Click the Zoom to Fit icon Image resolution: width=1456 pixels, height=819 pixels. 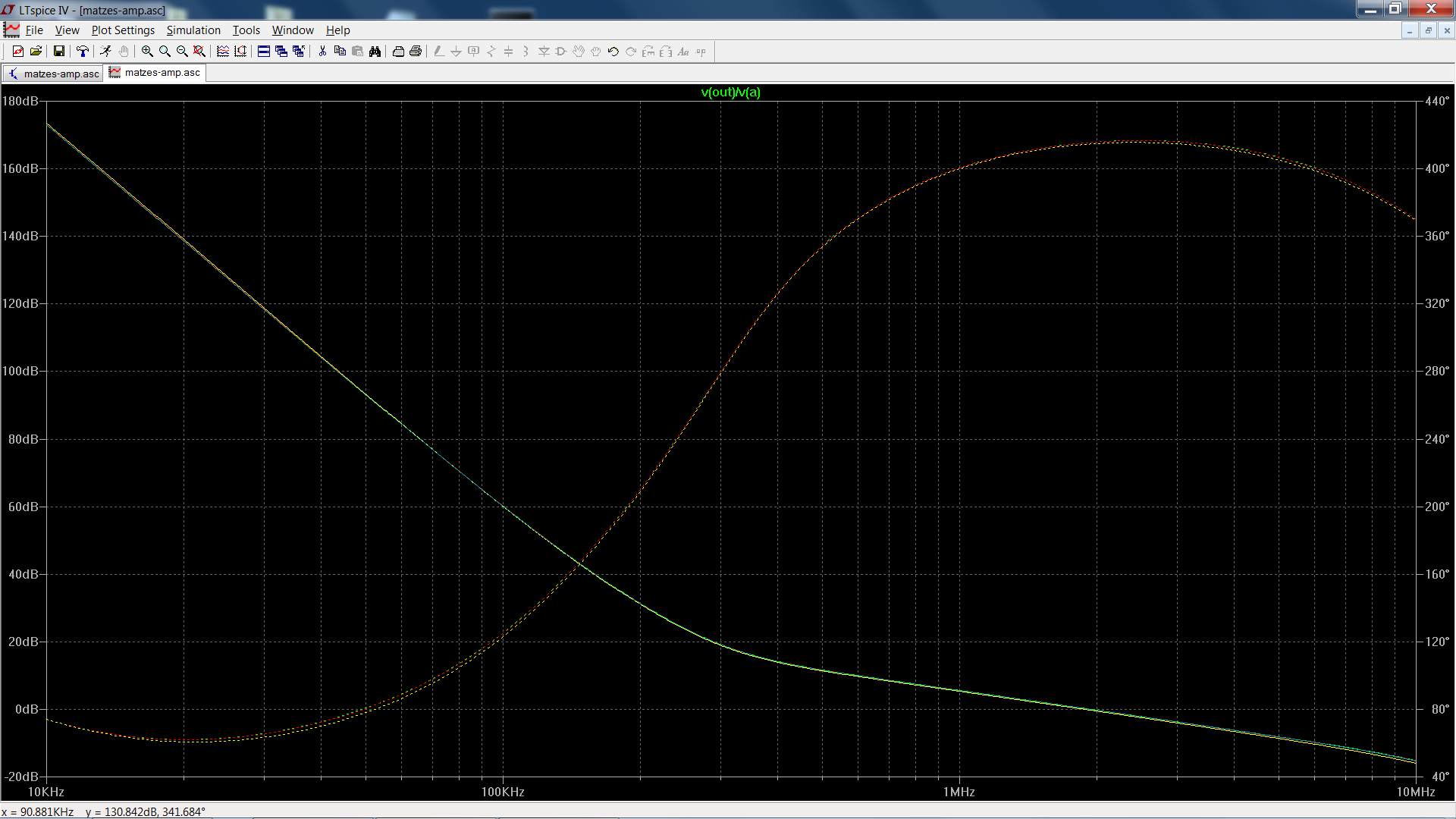[x=199, y=52]
